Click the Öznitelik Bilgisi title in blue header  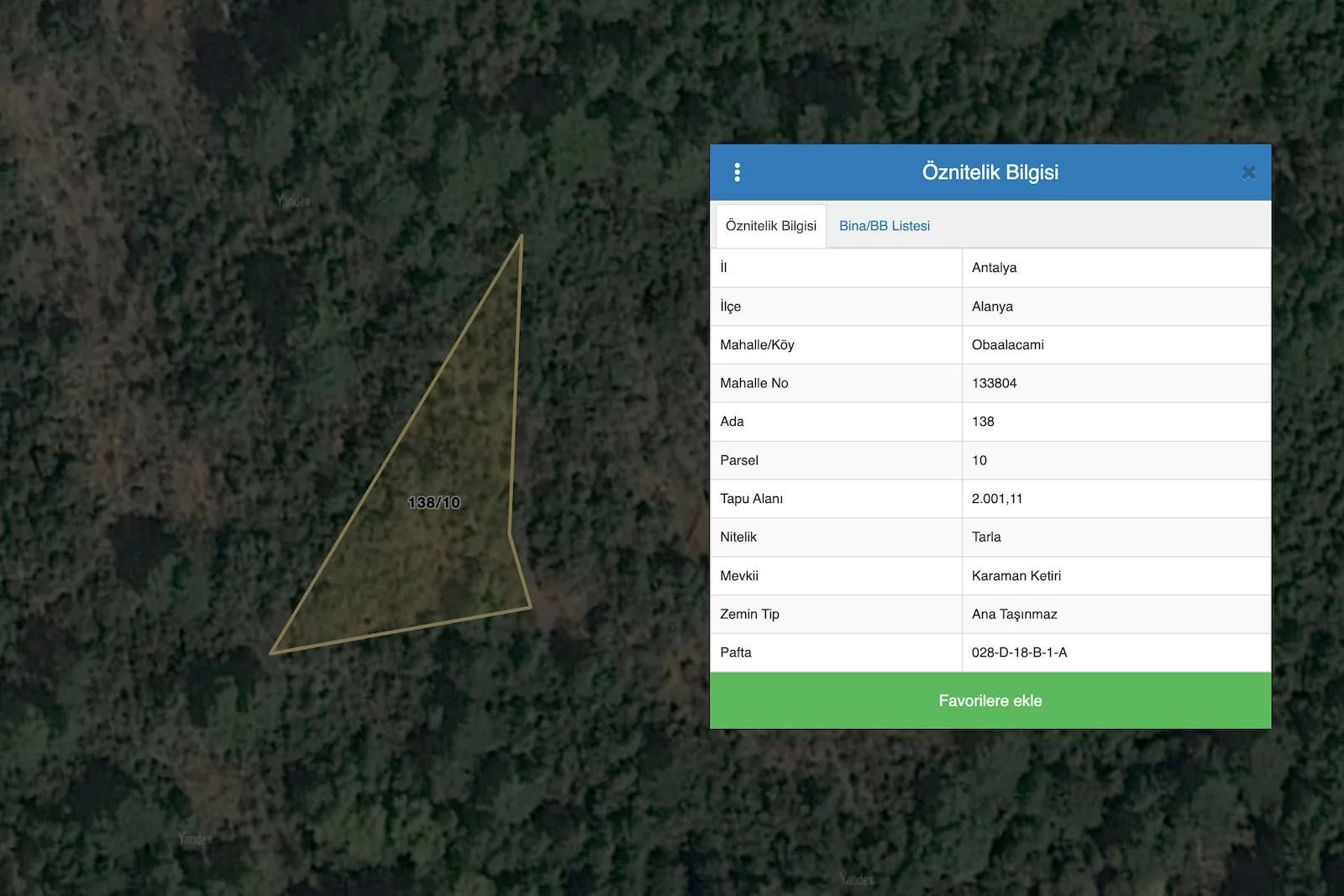coord(990,172)
